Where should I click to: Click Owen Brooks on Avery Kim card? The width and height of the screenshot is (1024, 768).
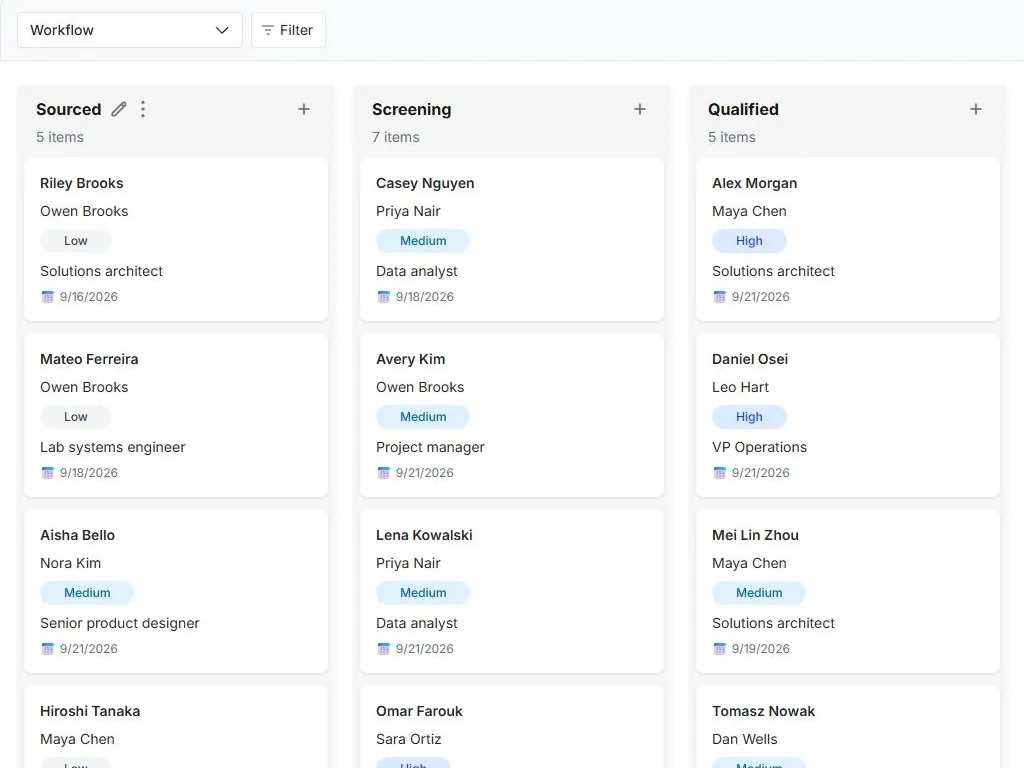(x=420, y=387)
